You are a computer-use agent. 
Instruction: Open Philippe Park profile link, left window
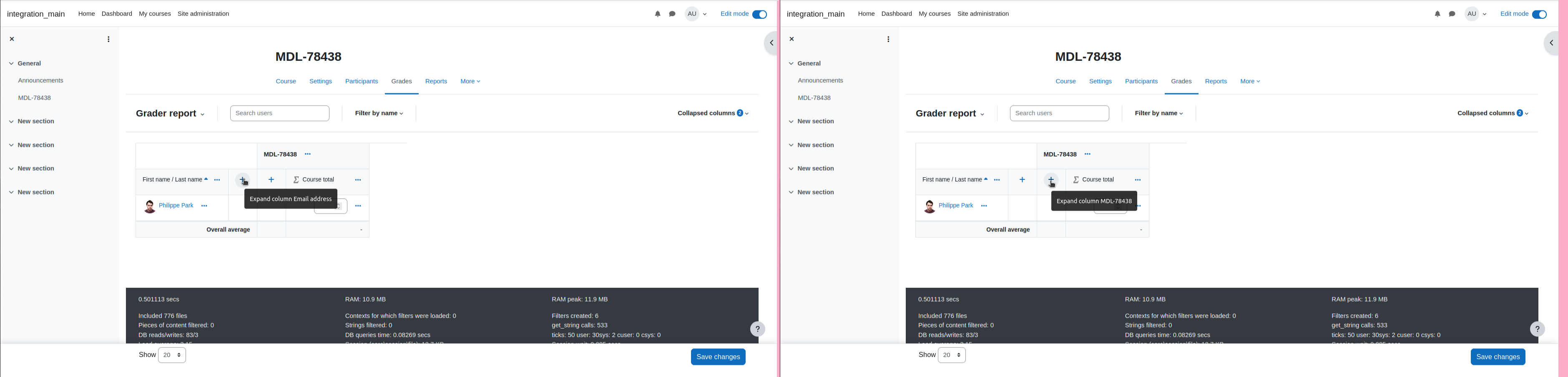pos(176,206)
